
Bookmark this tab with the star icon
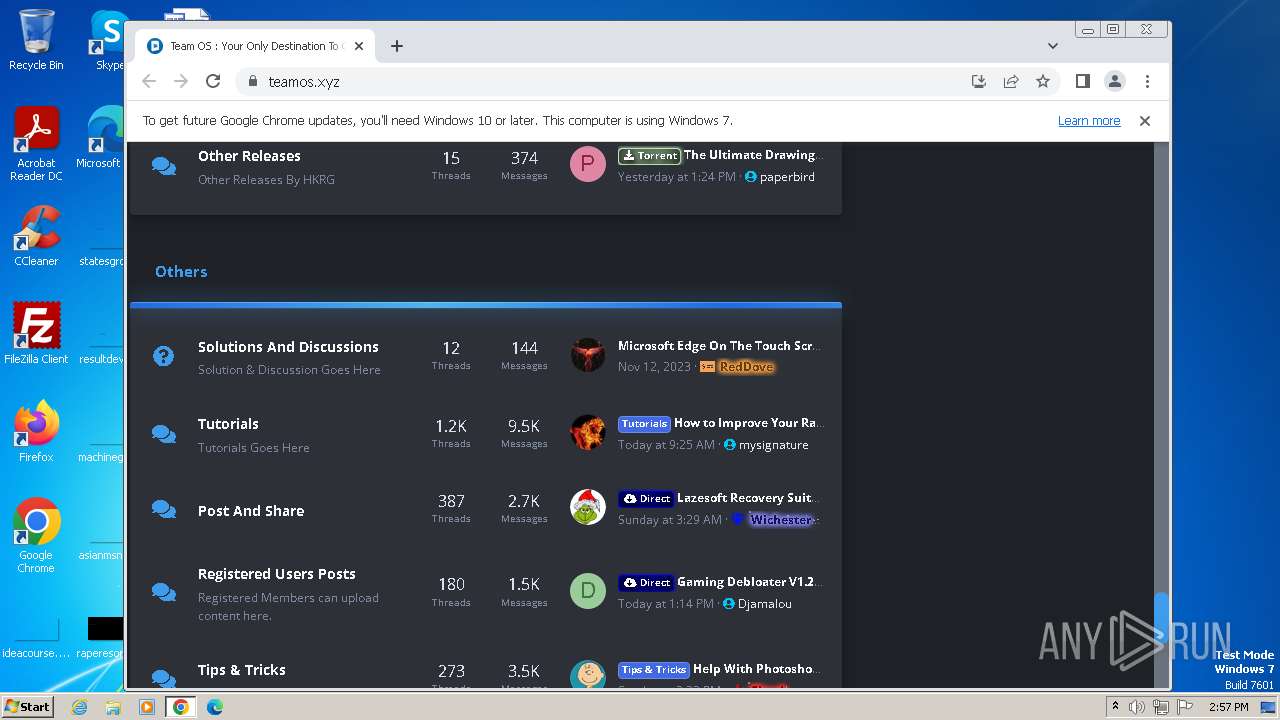click(1043, 81)
